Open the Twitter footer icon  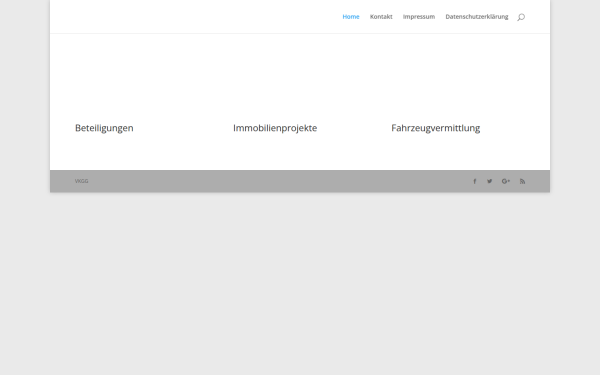tap(489, 181)
